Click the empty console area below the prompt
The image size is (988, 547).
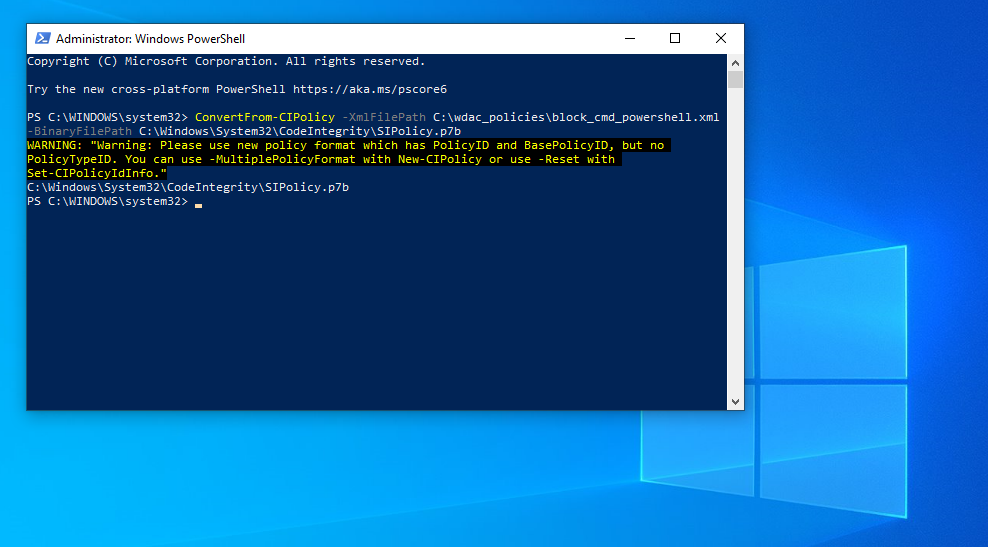click(x=376, y=309)
